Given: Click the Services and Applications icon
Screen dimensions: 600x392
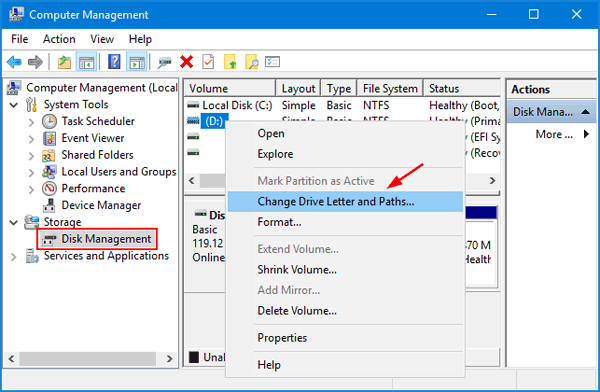Looking at the screenshot, I should [x=32, y=256].
